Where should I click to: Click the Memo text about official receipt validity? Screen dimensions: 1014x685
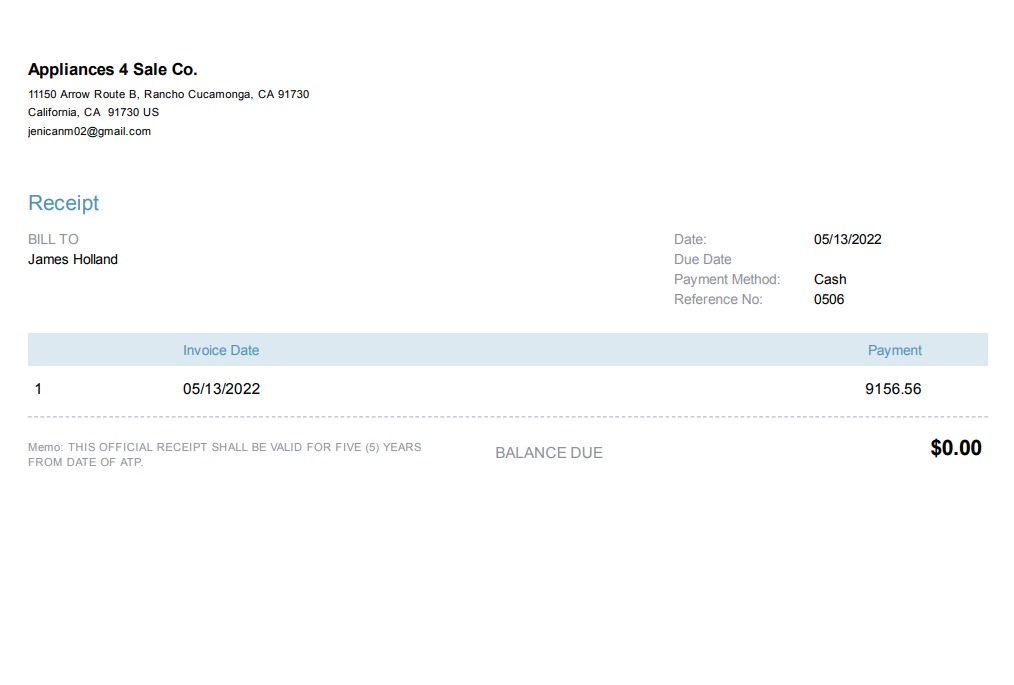(x=224, y=455)
